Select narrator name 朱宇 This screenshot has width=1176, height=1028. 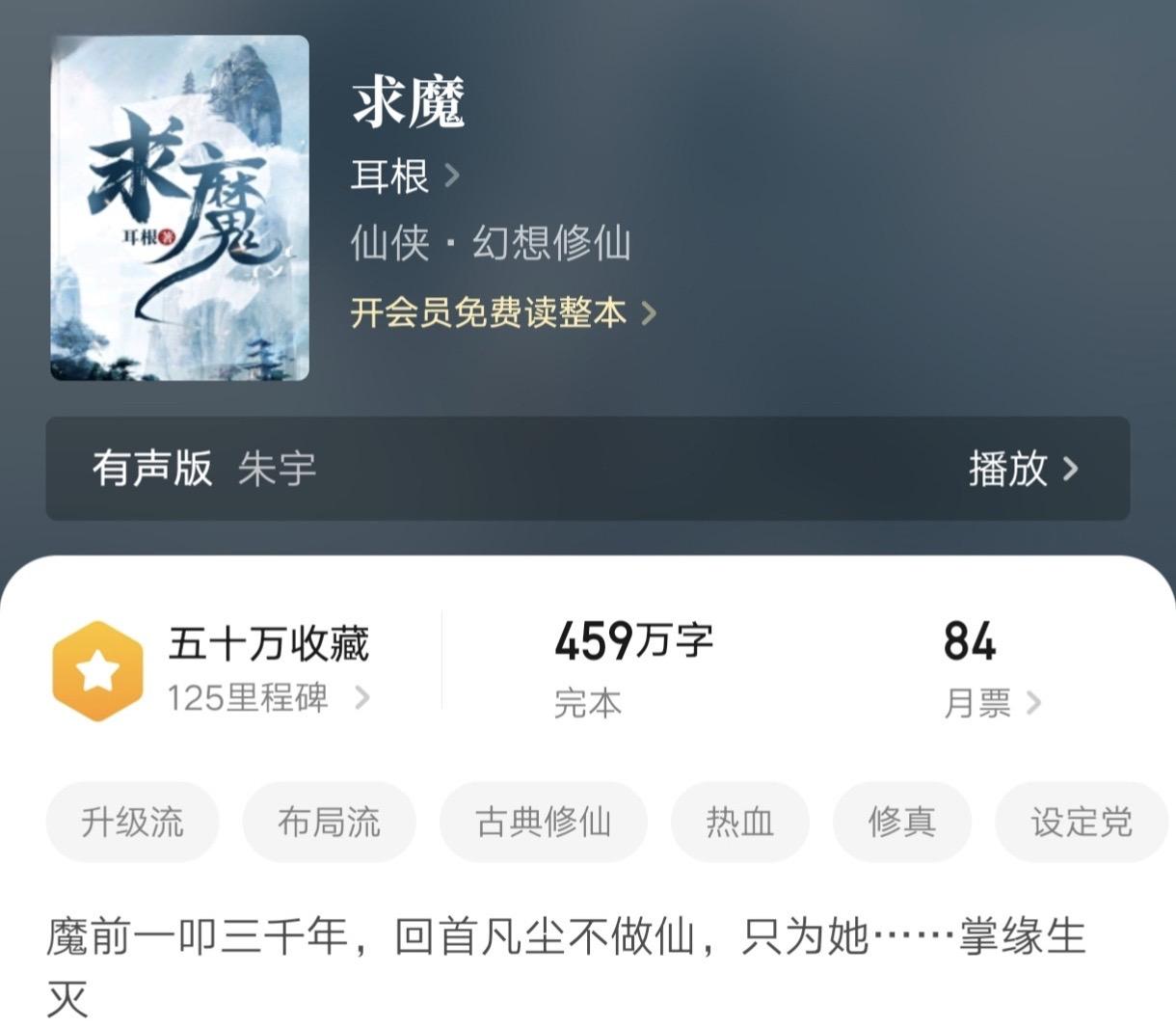pyautogui.click(x=278, y=469)
